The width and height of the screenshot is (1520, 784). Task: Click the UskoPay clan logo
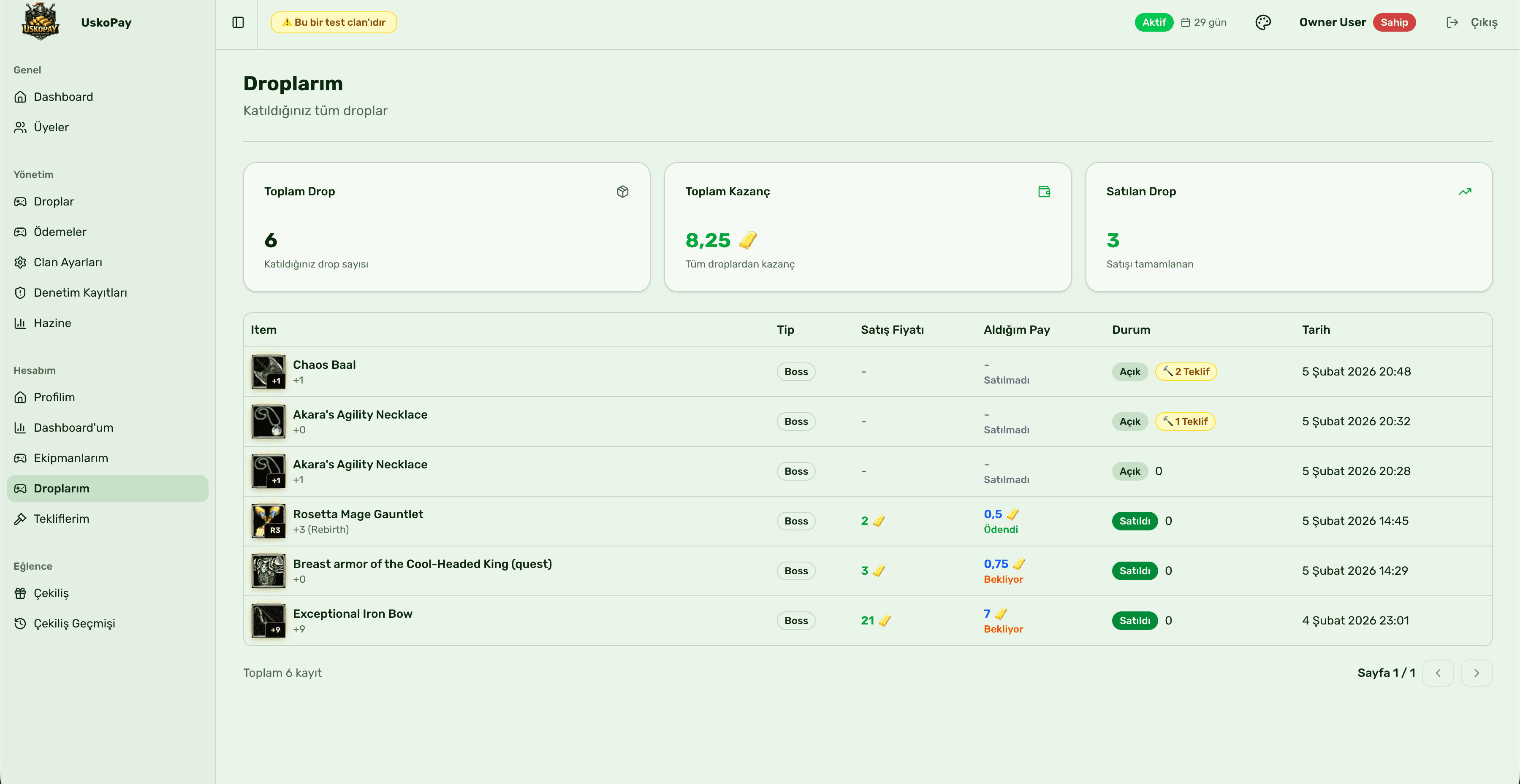click(40, 22)
